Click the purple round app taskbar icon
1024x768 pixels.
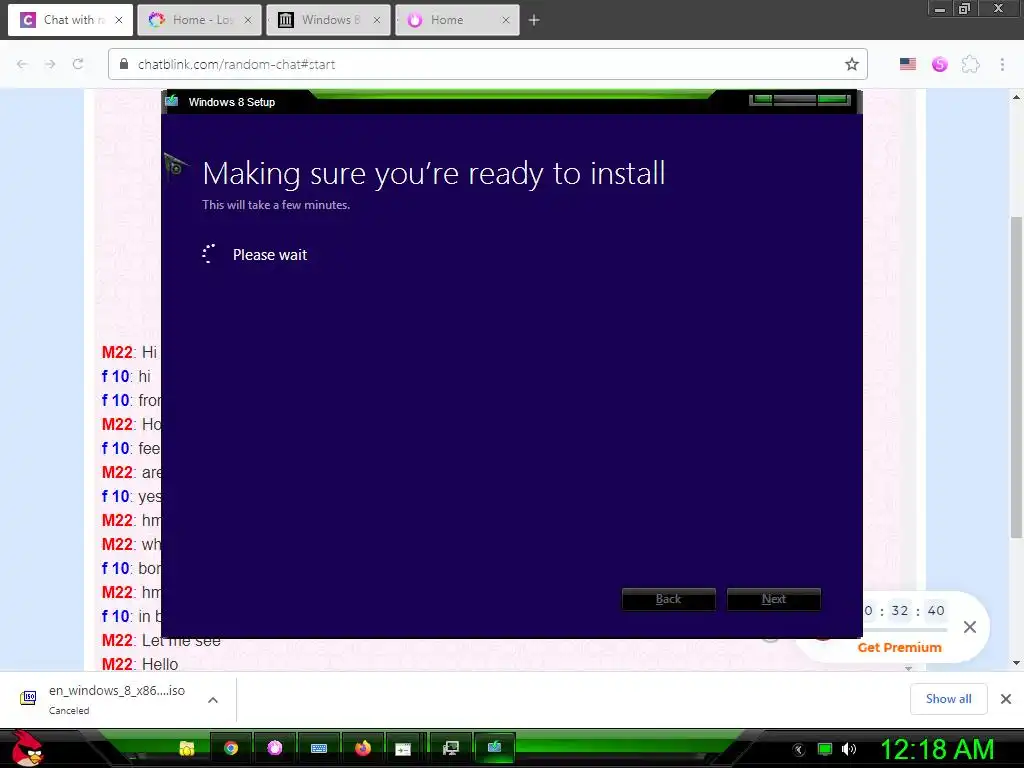(x=274, y=748)
